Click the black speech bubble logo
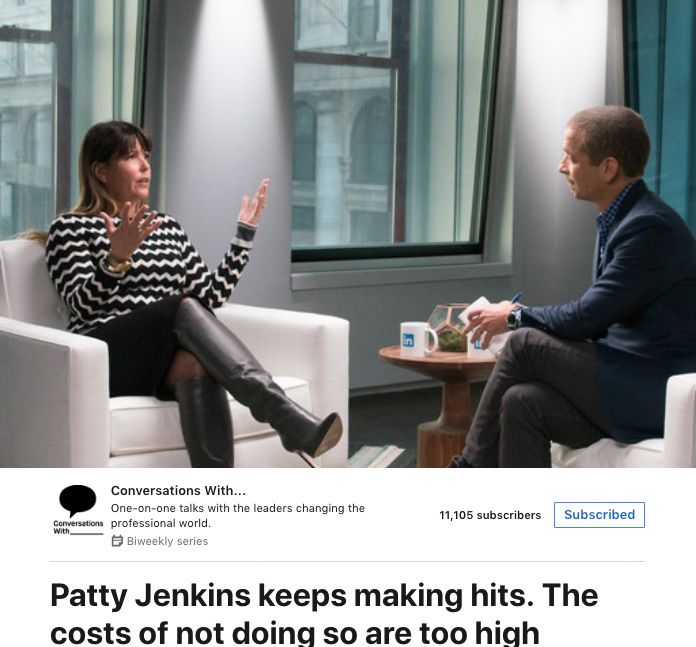 78,501
